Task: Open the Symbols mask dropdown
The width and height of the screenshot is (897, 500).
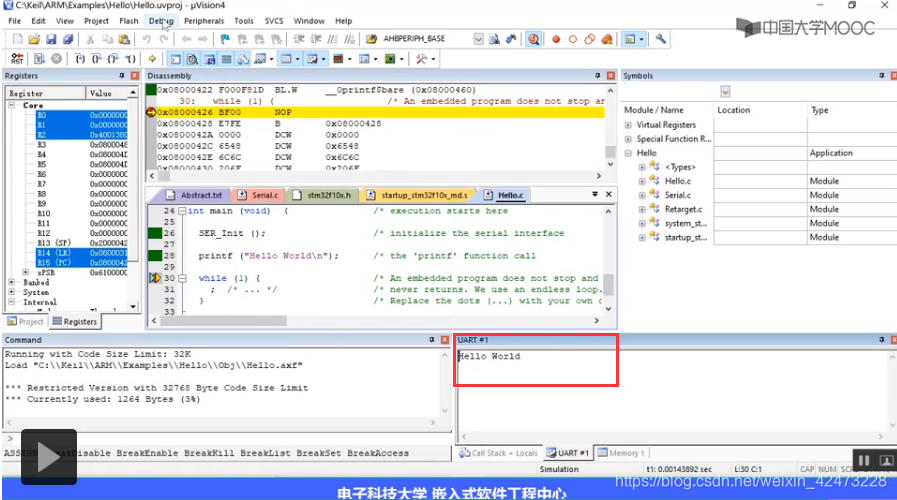Action: 725,92
